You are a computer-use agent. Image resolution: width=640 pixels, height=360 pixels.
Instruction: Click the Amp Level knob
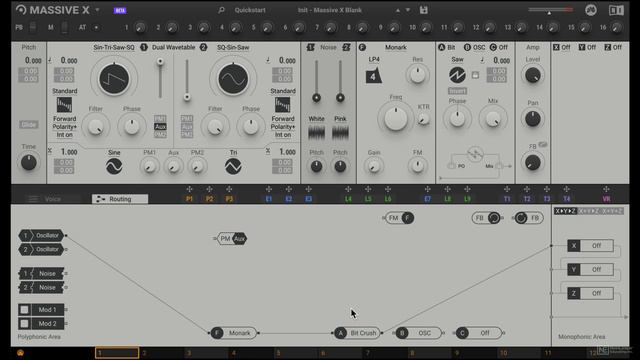533,75
